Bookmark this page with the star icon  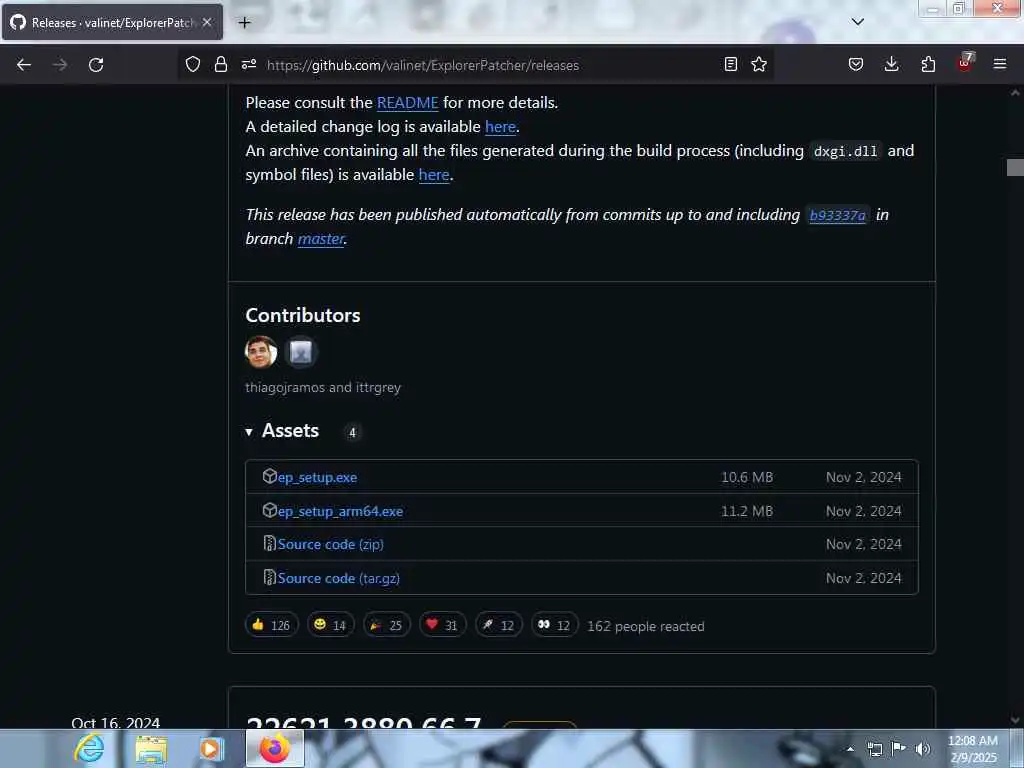[759, 64]
